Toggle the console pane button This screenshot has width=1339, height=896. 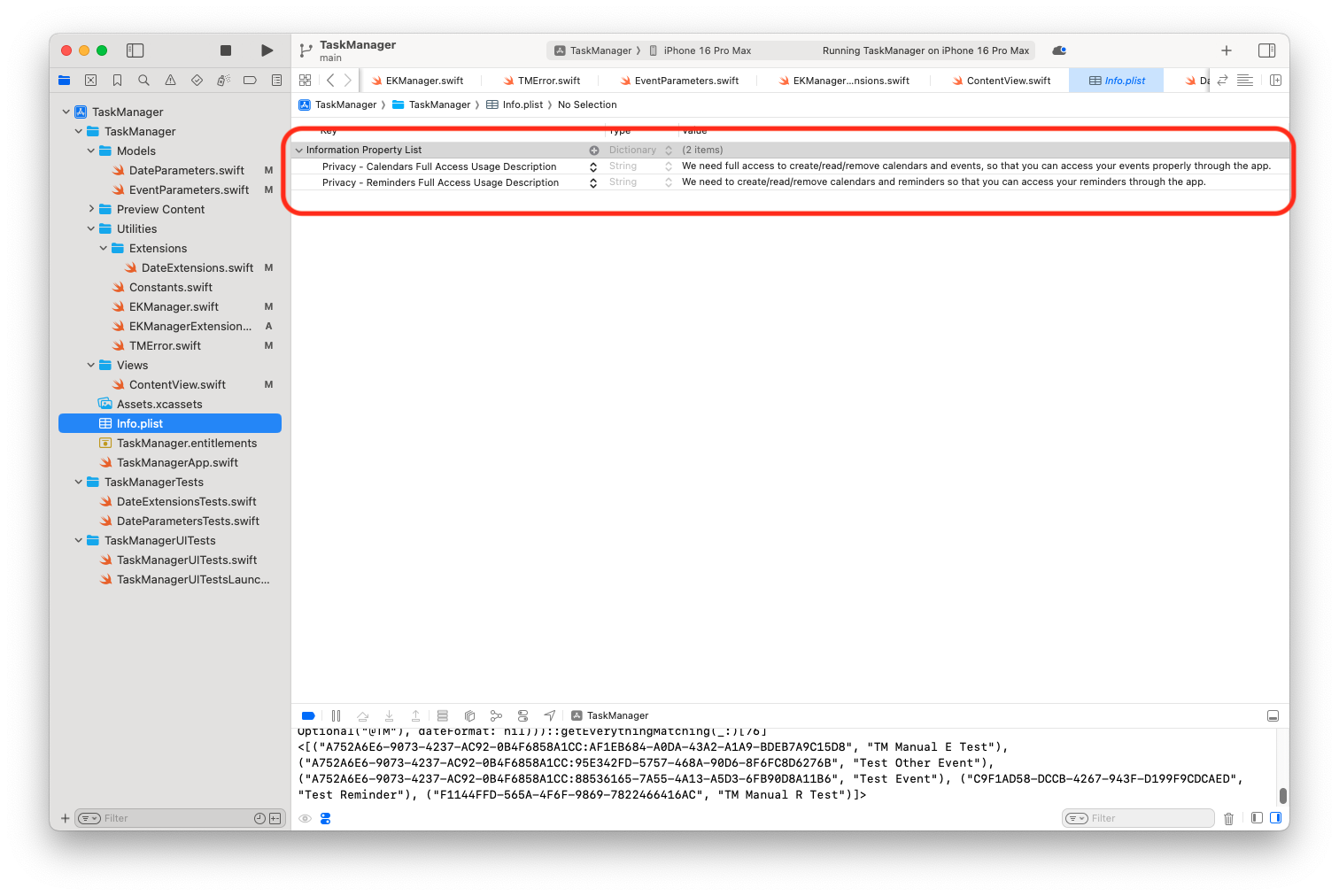coord(1276,818)
